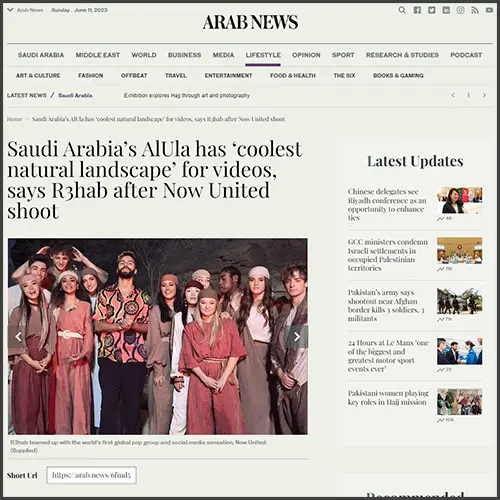Click Pakistan army story thumbnail
This screenshot has height=500, width=500.
[x=460, y=301]
